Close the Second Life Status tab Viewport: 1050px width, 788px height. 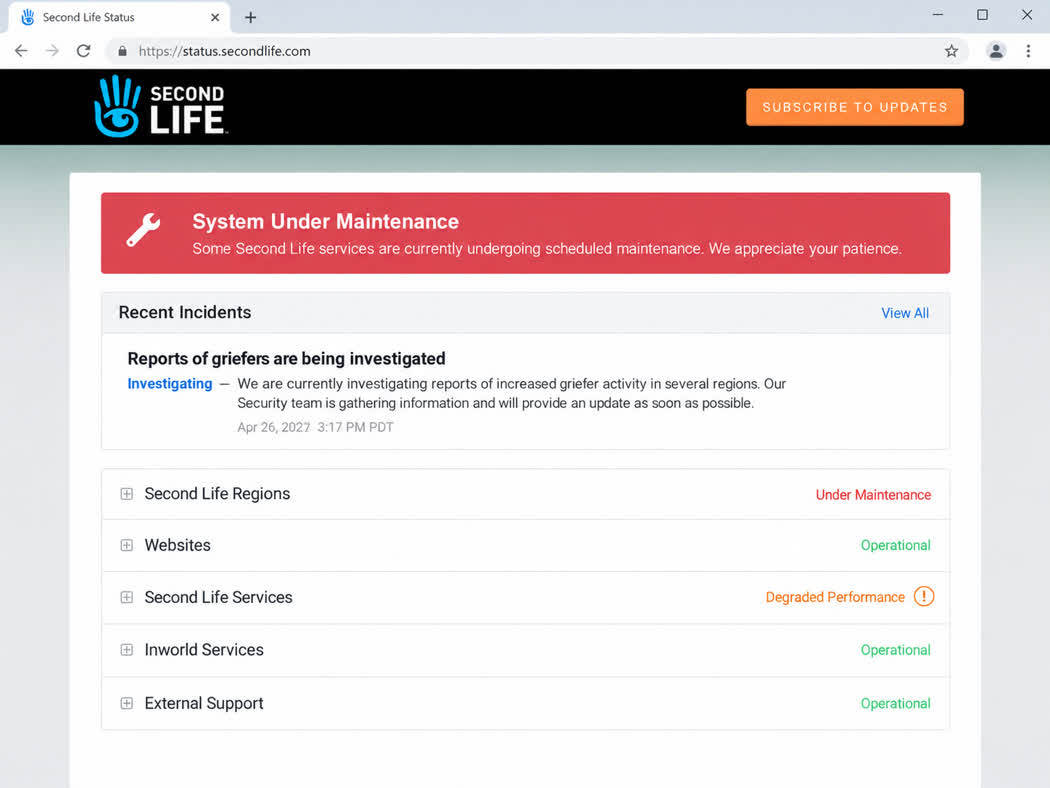(215, 17)
